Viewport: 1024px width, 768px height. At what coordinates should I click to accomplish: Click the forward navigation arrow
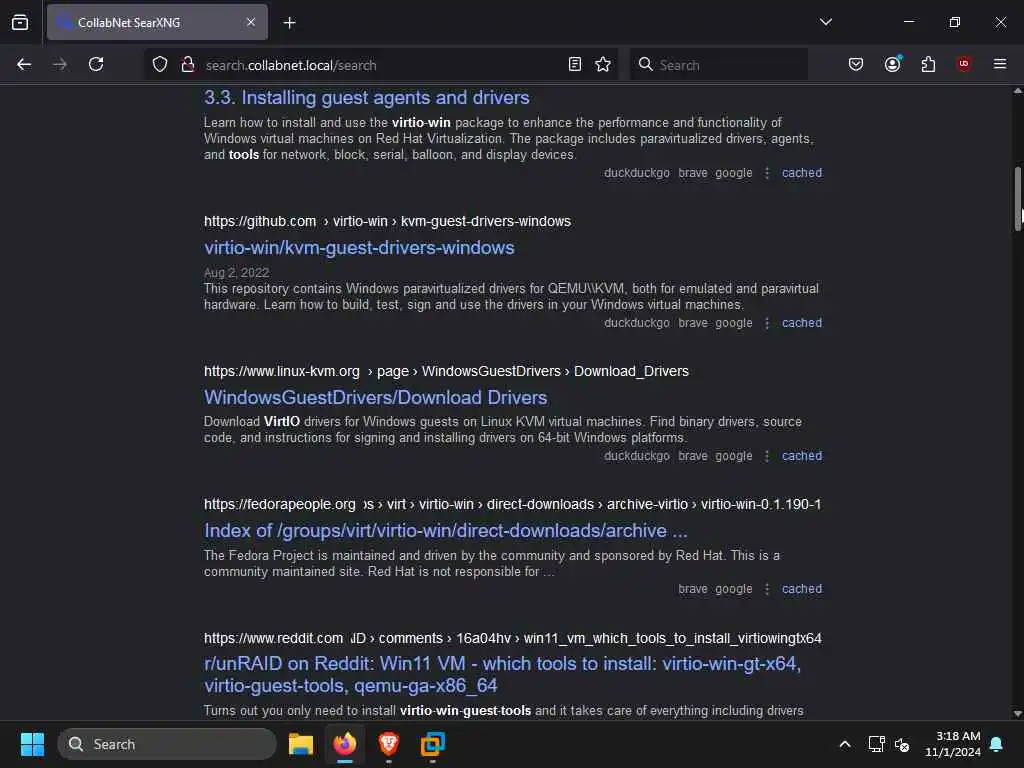click(x=59, y=64)
